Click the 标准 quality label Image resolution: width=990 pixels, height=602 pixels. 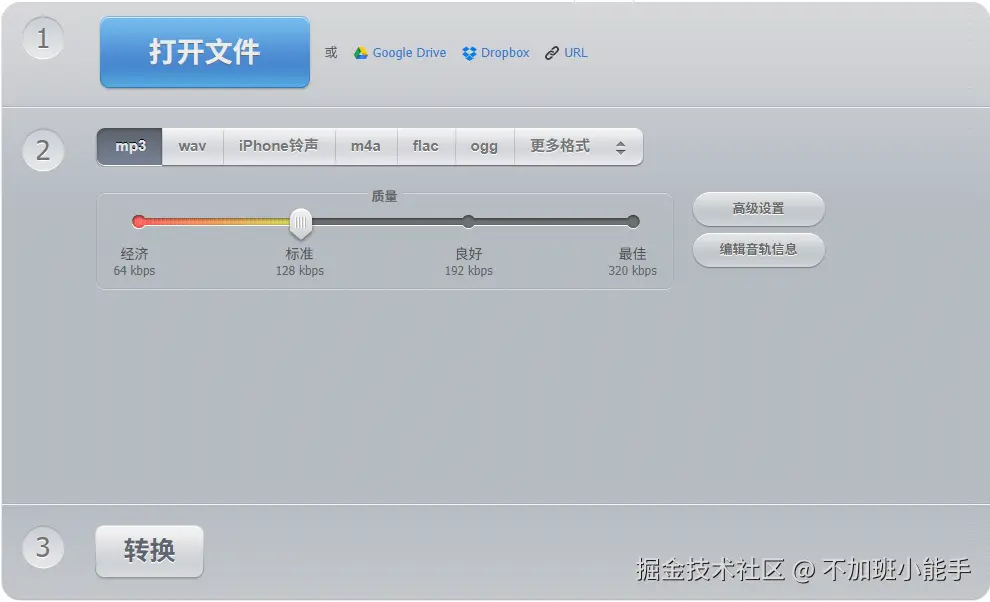click(x=299, y=254)
